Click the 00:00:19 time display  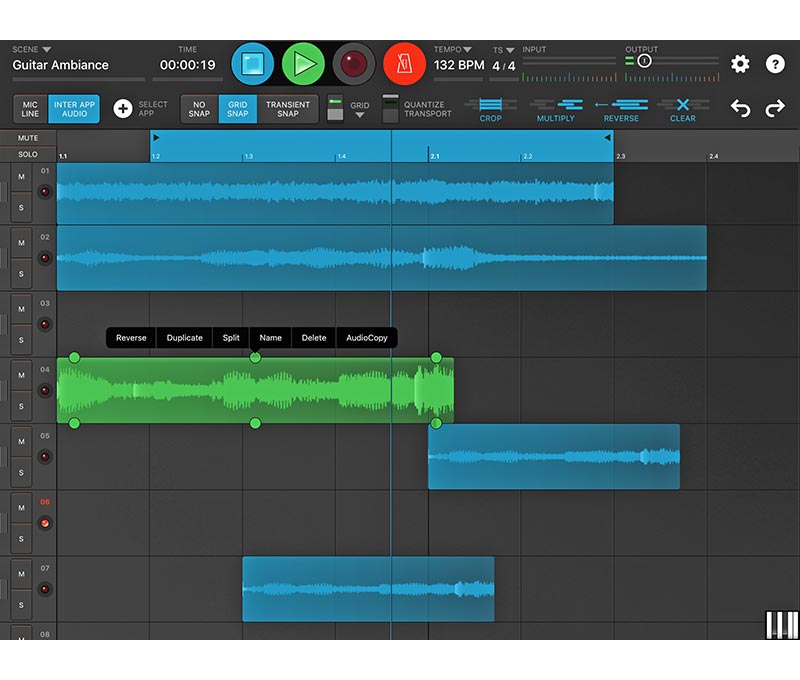tap(187, 65)
